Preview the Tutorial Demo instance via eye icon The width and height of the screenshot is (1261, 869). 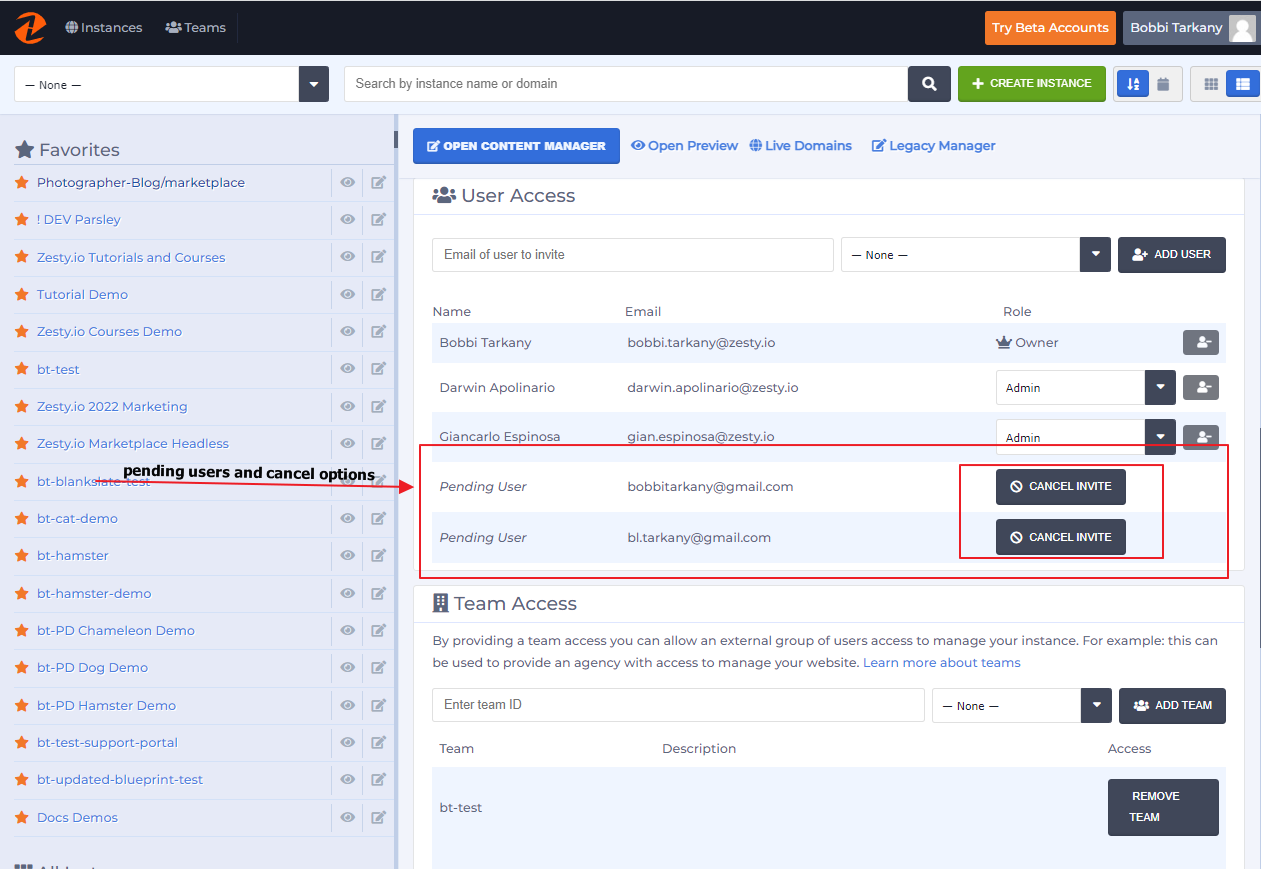(347, 294)
